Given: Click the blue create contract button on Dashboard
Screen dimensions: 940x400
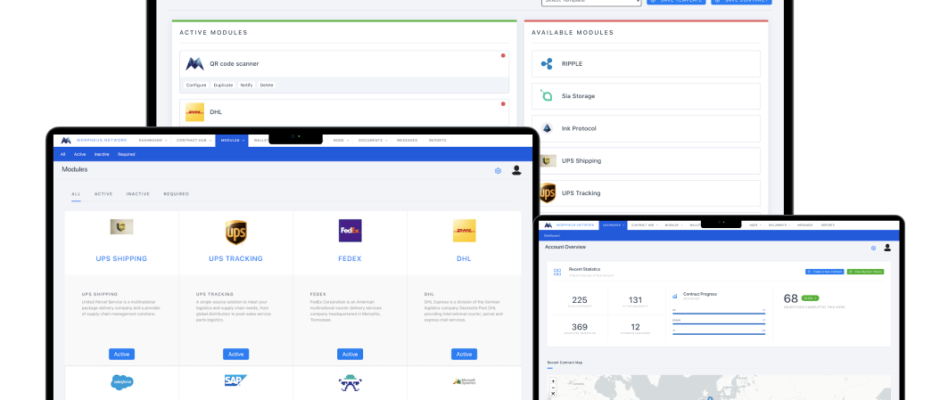Looking at the screenshot, I should [824, 272].
